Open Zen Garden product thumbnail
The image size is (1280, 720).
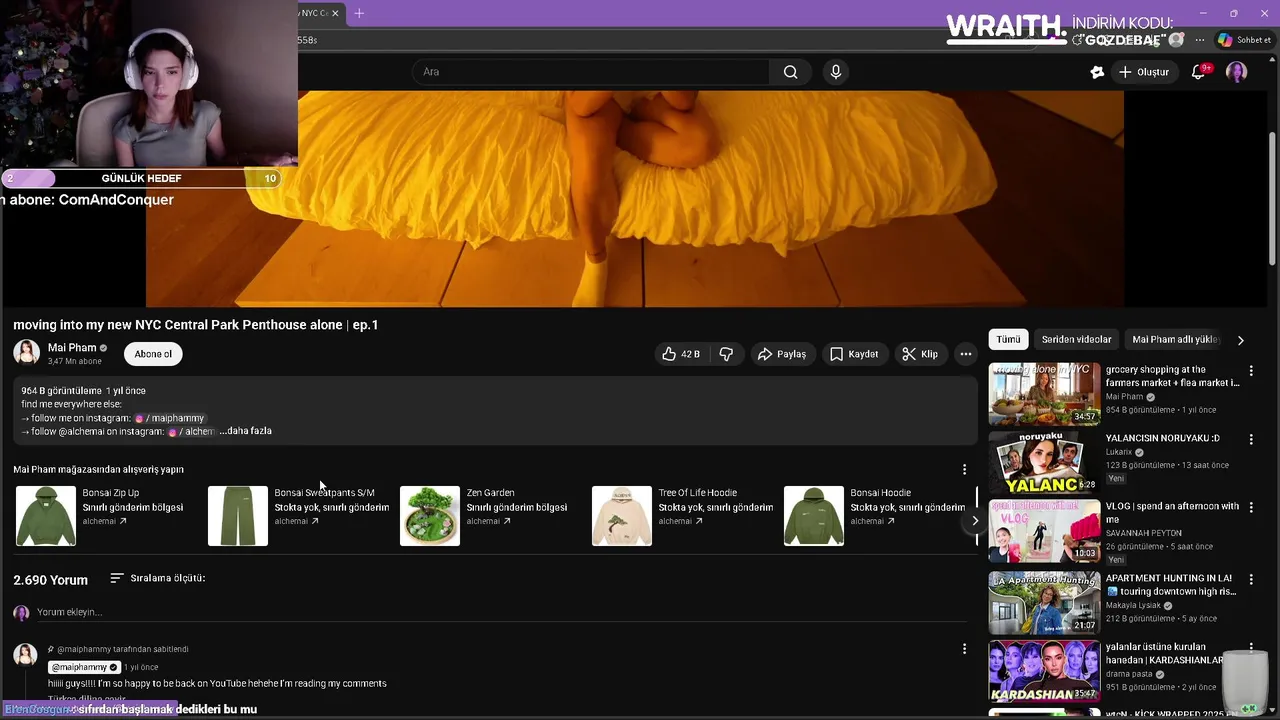(430, 516)
